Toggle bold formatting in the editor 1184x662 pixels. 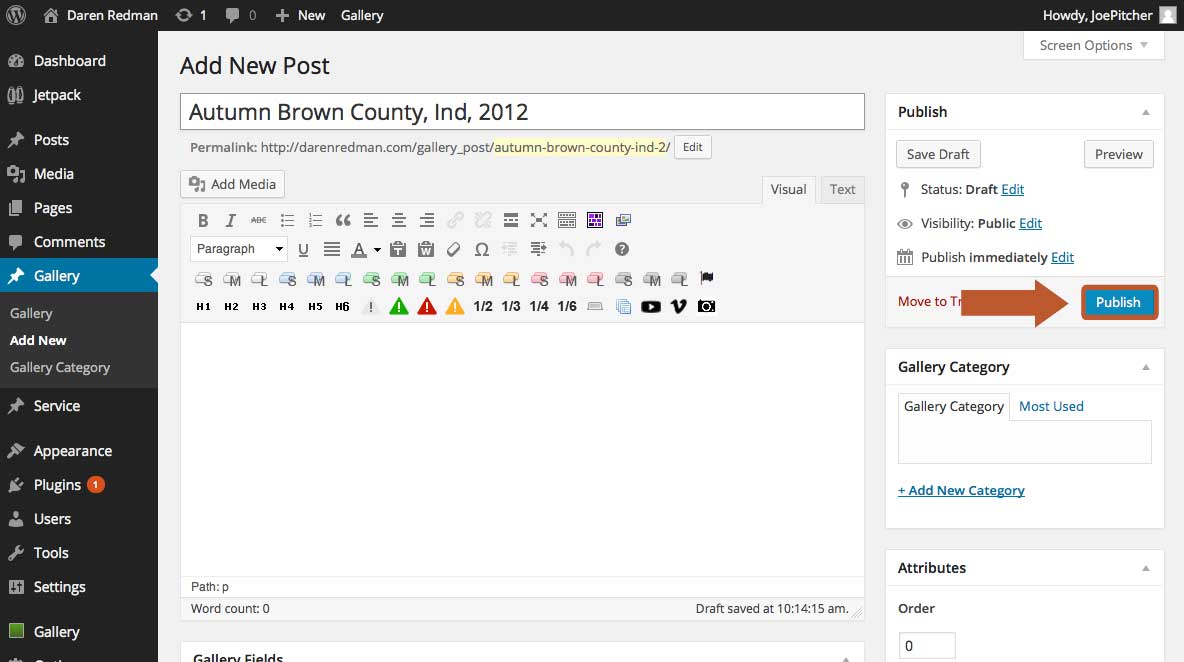(x=202, y=220)
